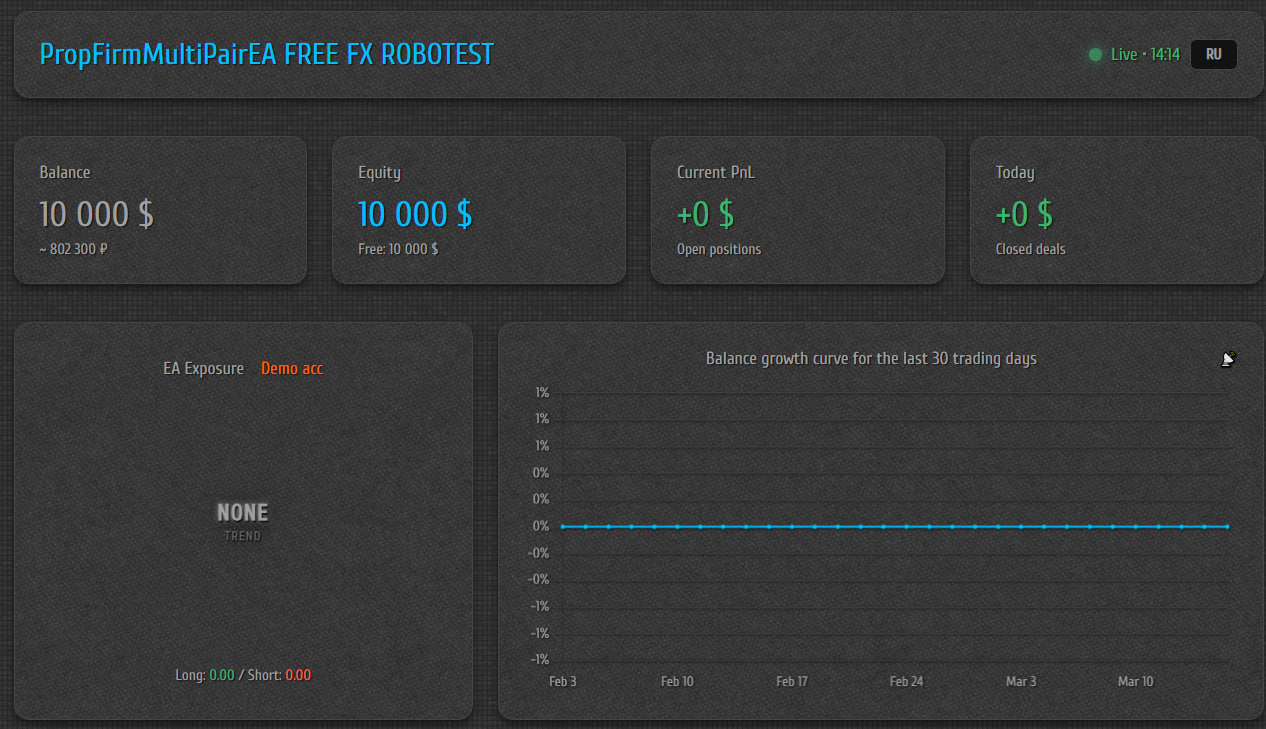The height and width of the screenshot is (729, 1266).
Task: Click the Current PnL +0 $ value
Action: (x=705, y=214)
